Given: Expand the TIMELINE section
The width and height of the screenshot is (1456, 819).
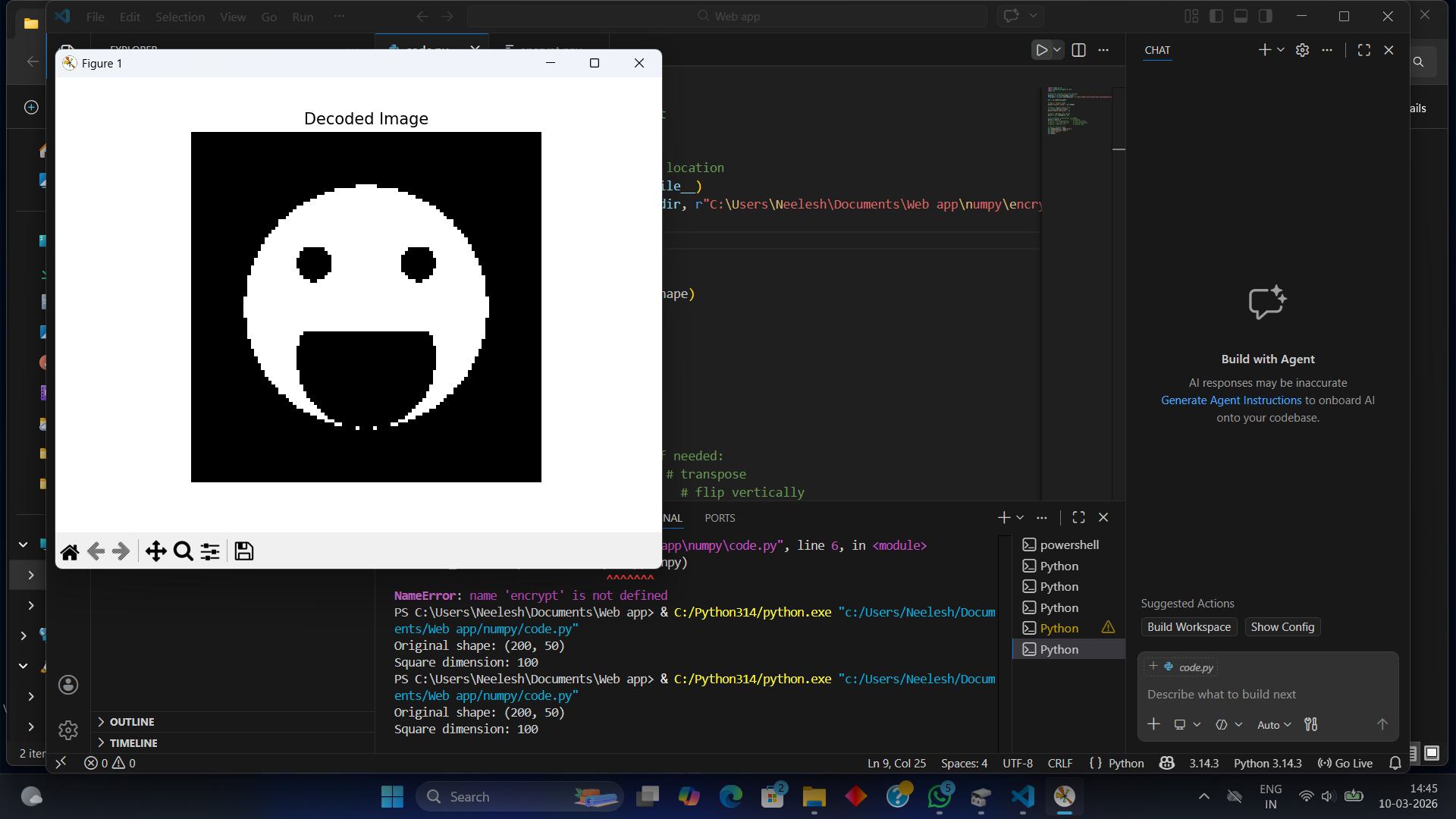Looking at the screenshot, I should (133, 743).
